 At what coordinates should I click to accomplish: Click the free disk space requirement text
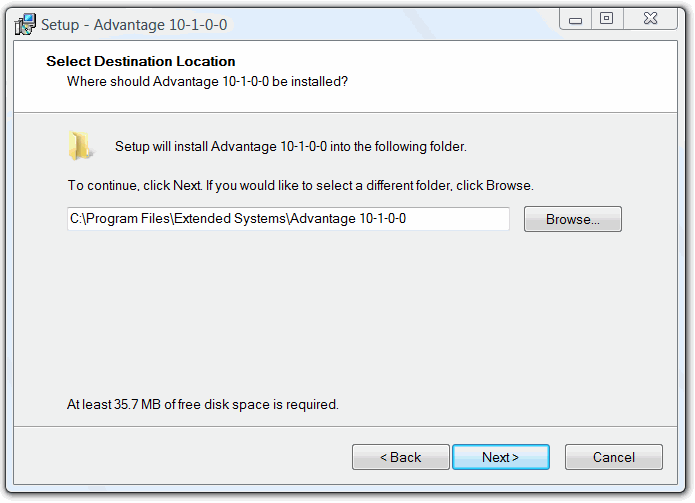coord(203,405)
